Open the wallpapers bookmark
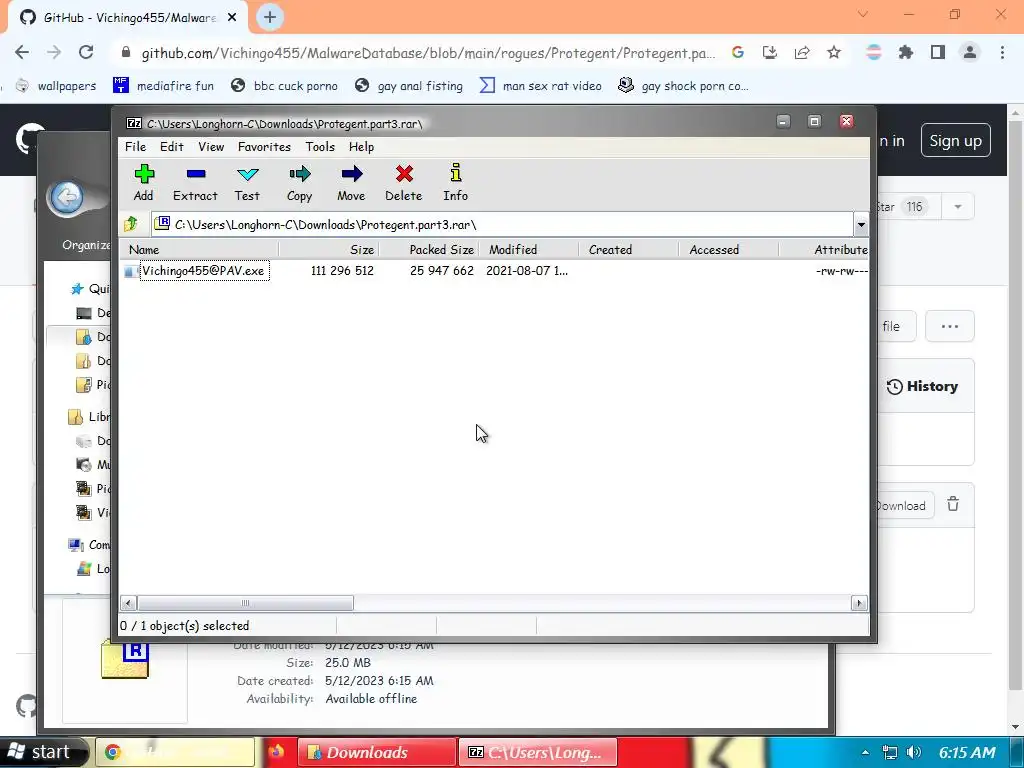The width and height of the screenshot is (1024, 768). (56, 86)
